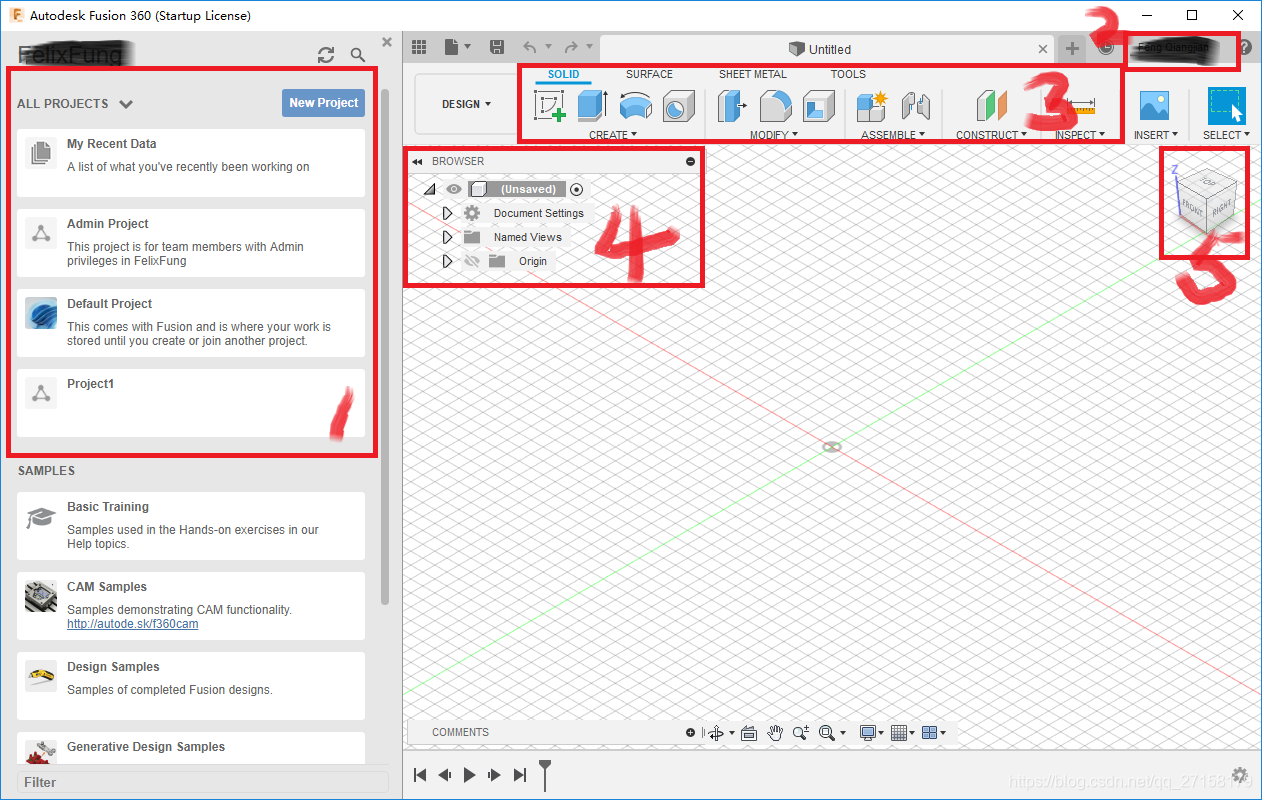Click the Orbit navigation tool
Image resolution: width=1262 pixels, height=800 pixels.
tap(716, 733)
